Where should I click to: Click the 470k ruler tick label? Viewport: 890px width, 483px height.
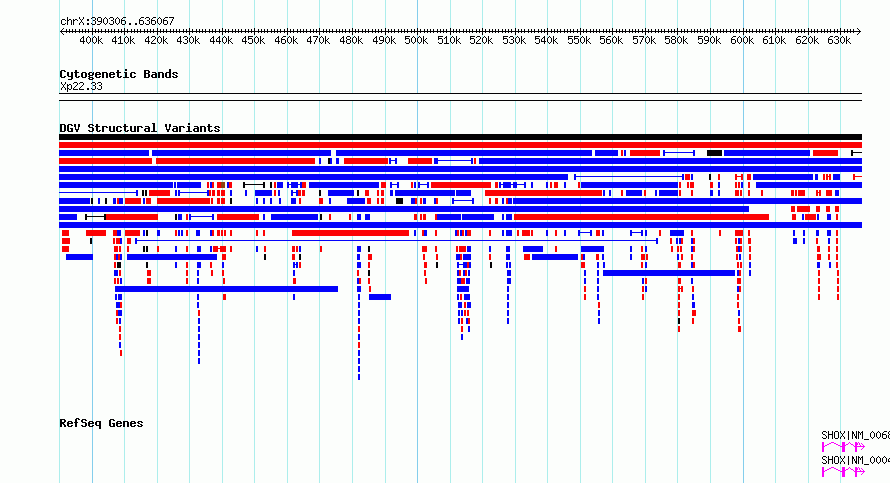click(x=318, y=41)
